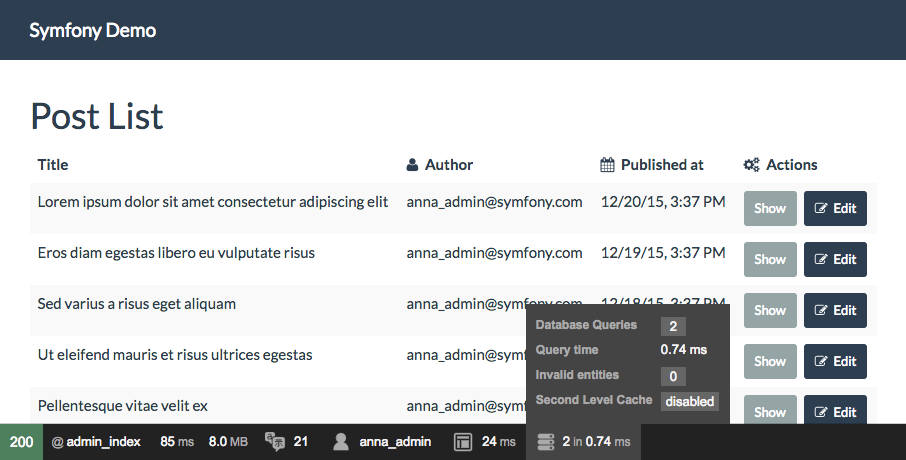Click the calendar icon in Published at header
Image resolution: width=906 pixels, height=460 pixels.
coord(607,165)
